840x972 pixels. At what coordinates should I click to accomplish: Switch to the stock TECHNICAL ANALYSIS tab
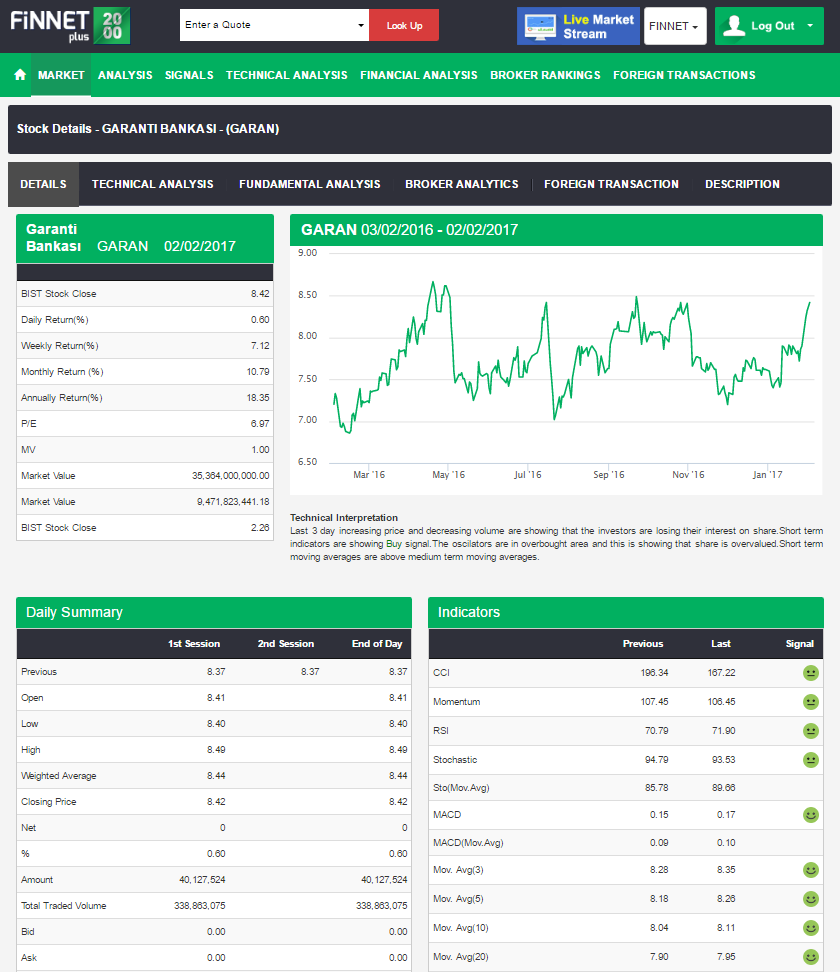(153, 184)
